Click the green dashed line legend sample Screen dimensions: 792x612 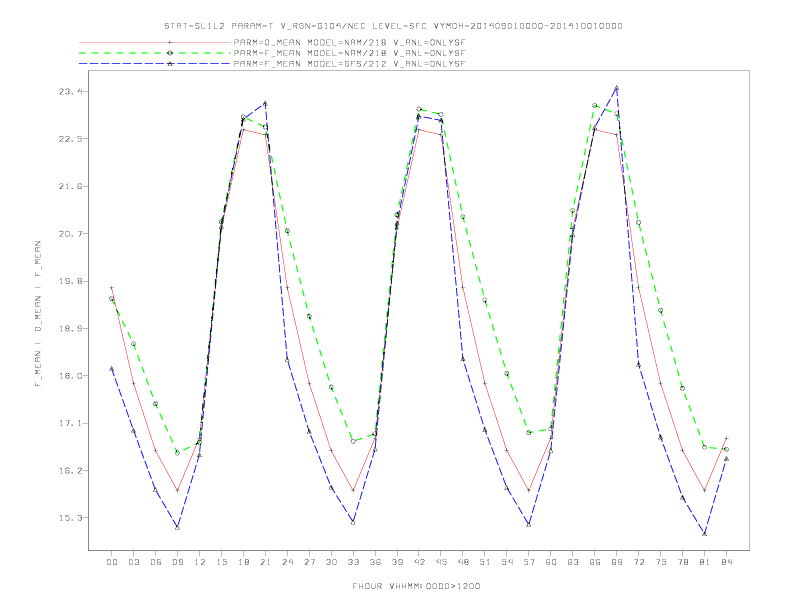155,53
